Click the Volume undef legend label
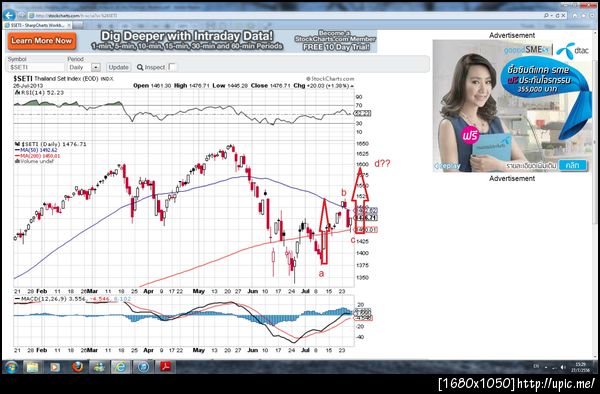 [x=34, y=161]
